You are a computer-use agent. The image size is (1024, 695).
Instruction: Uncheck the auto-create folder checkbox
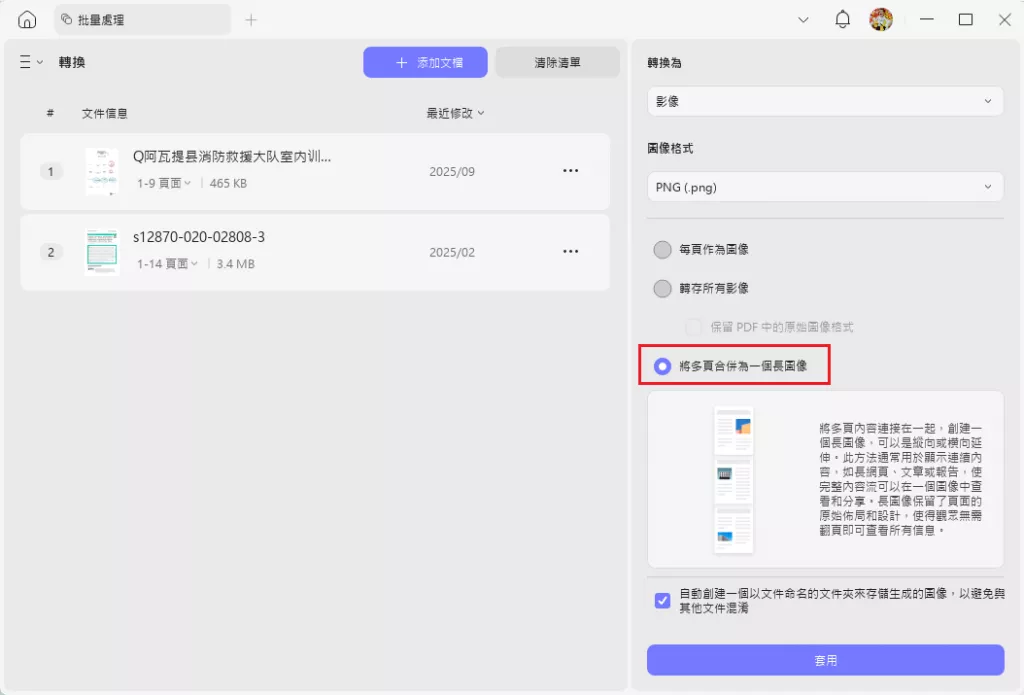tap(662, 600)
